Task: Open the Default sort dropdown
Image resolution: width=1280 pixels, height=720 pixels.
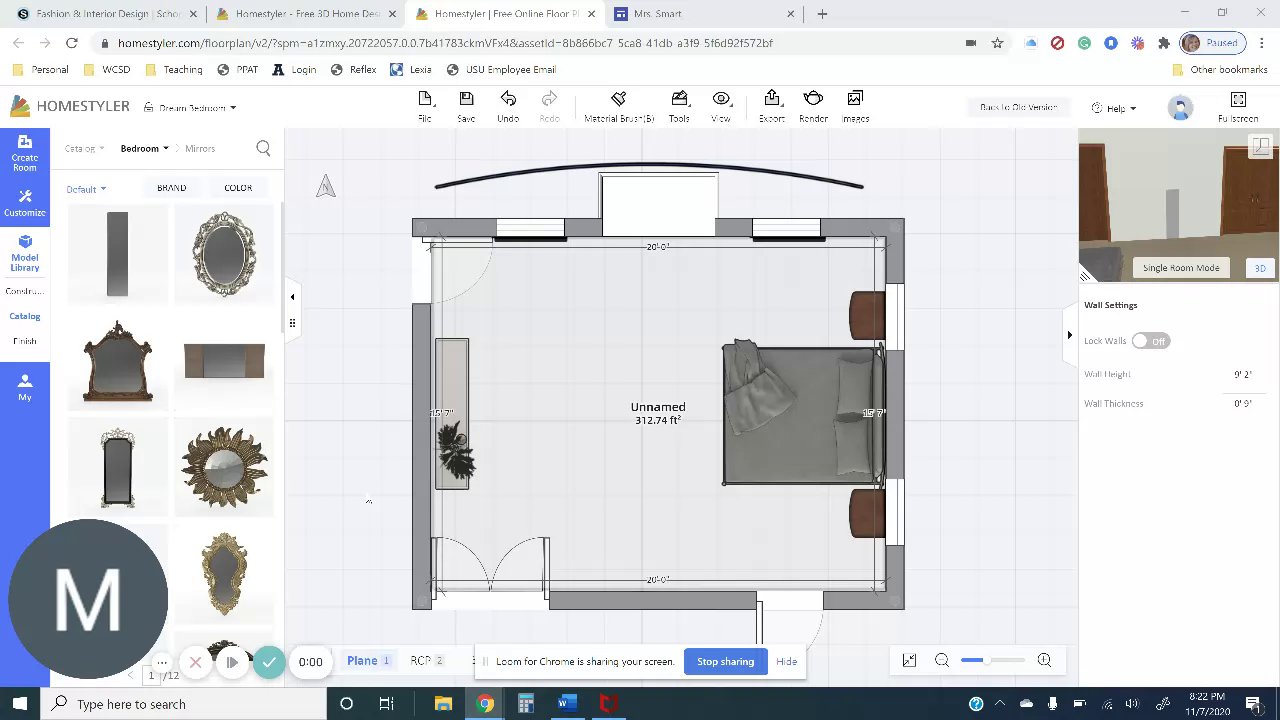Action: coord(86,189)
